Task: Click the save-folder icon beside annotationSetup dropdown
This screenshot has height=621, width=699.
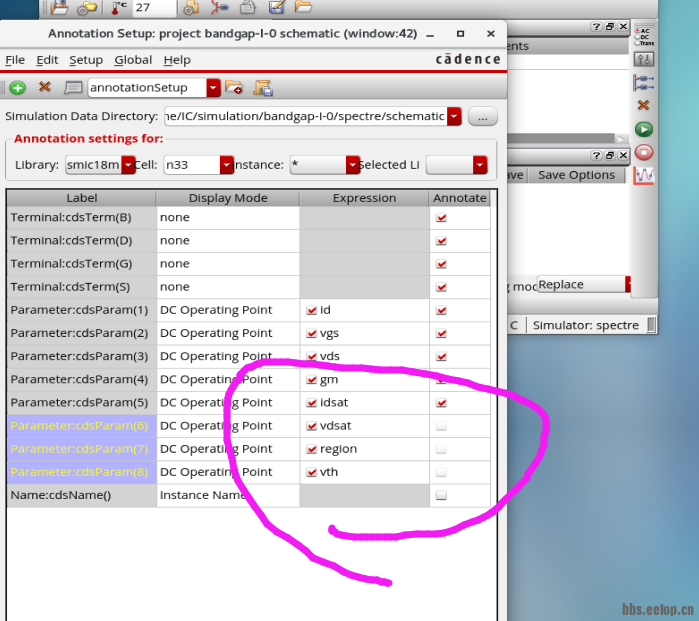Action: (263, 88)
